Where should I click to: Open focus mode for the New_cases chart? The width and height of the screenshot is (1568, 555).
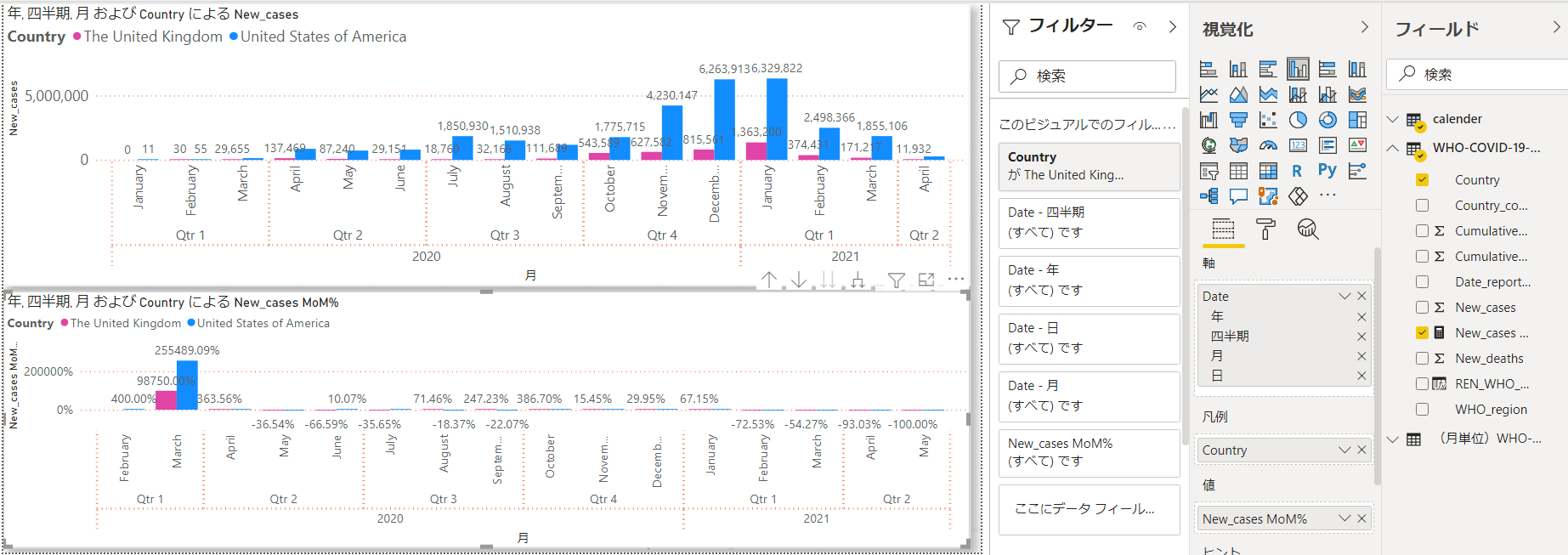point(926,280)
